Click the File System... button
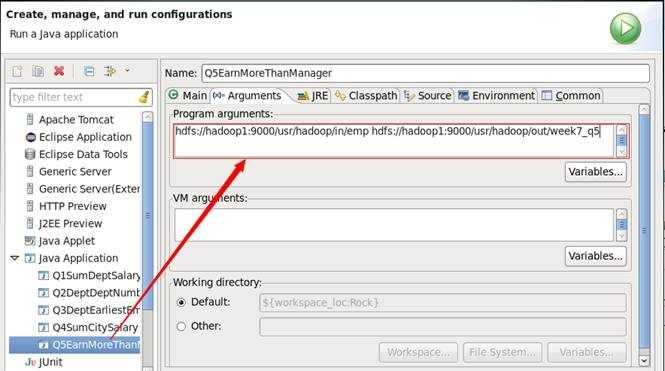665x371 pixels. point(503,352)
